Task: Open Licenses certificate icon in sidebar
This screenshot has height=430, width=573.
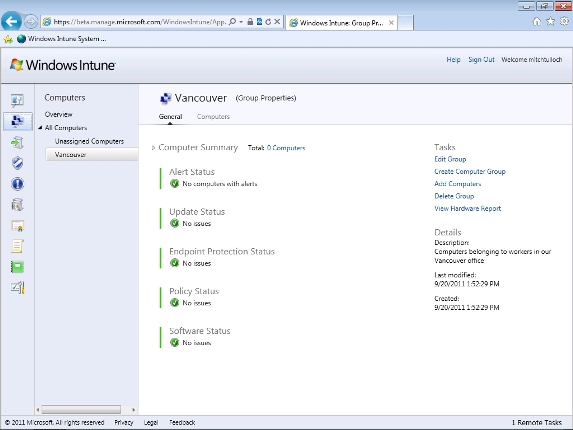Action: 17,226
